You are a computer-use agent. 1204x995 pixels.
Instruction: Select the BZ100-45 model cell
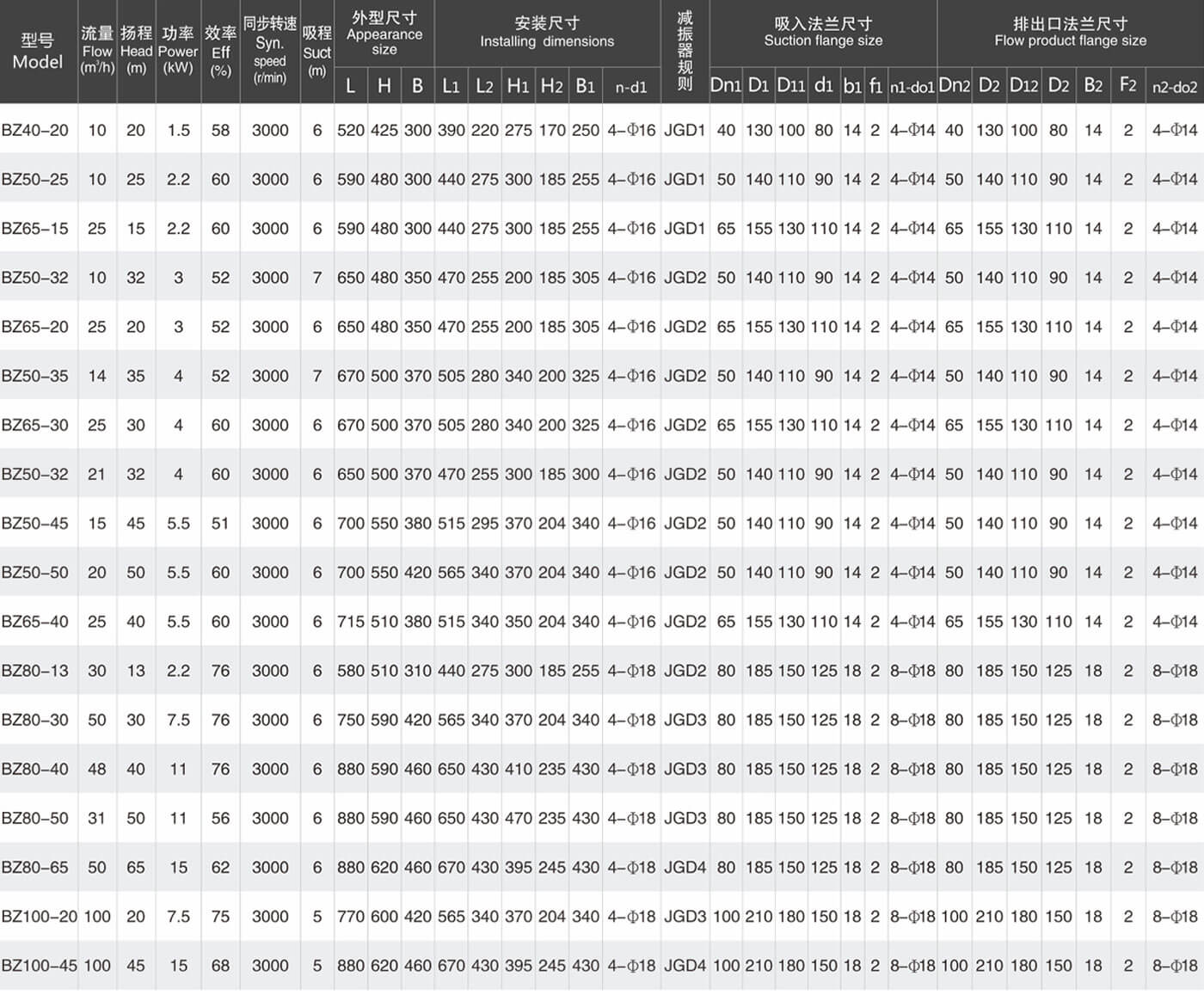tap(40, 964)
